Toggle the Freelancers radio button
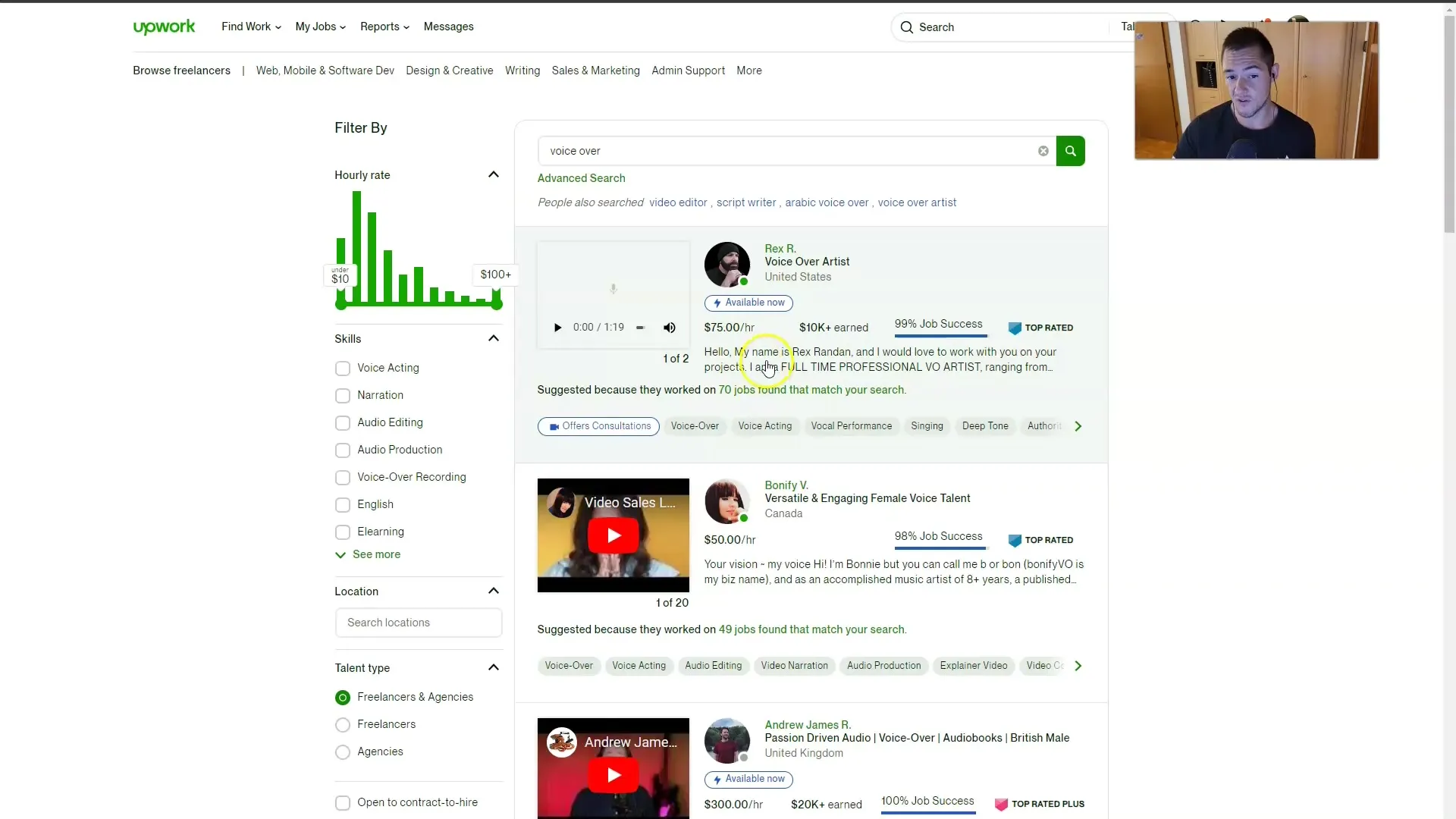Screen dimensions: 1456x819 click(343, 724)
